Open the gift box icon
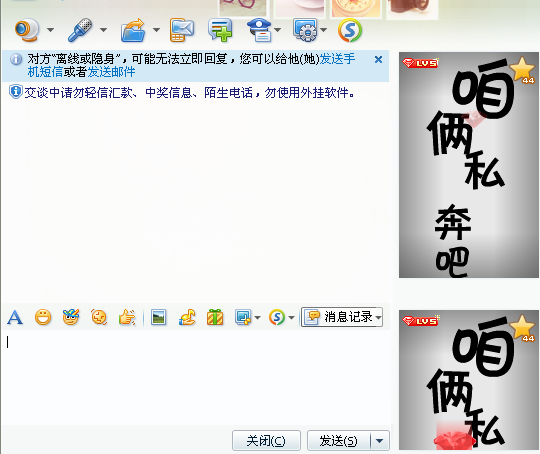540x454 pixels. [x=215, y=317]
